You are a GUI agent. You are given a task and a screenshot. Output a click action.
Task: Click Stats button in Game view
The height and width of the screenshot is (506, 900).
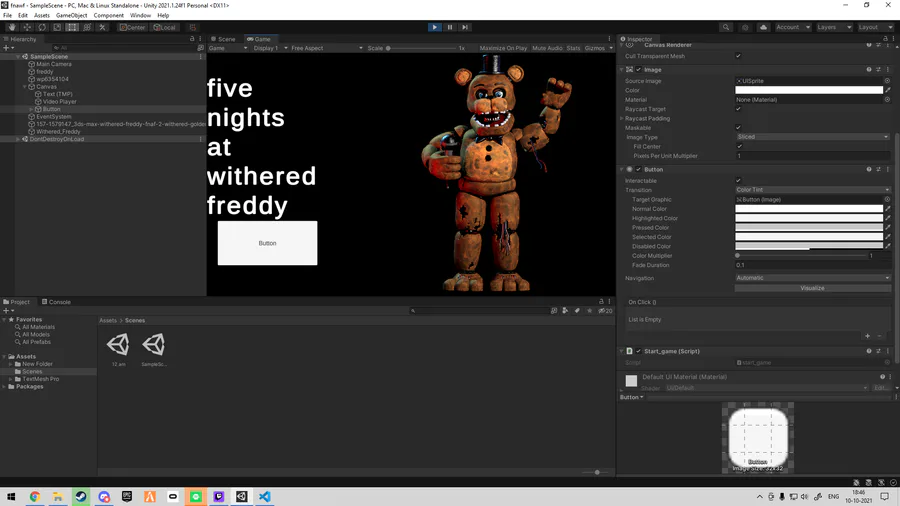point(573,48)
